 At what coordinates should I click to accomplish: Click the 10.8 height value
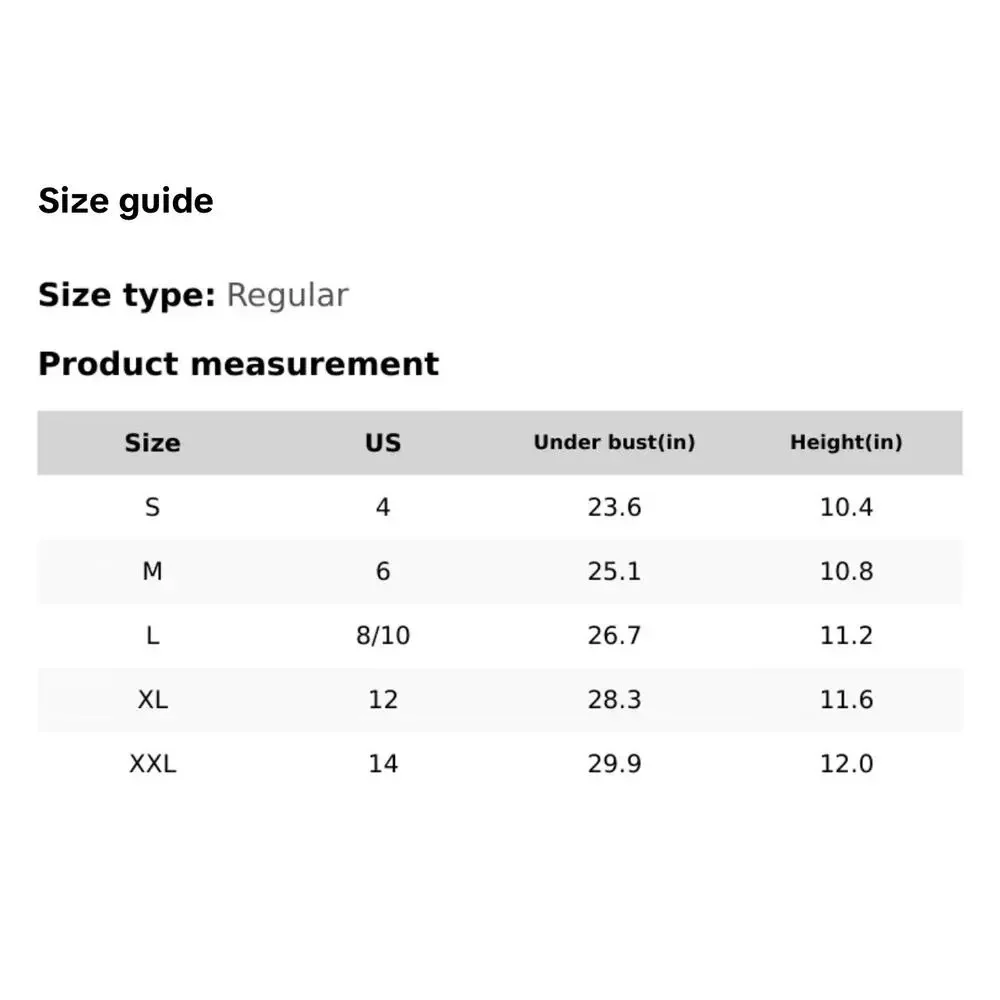pos(846,571)
